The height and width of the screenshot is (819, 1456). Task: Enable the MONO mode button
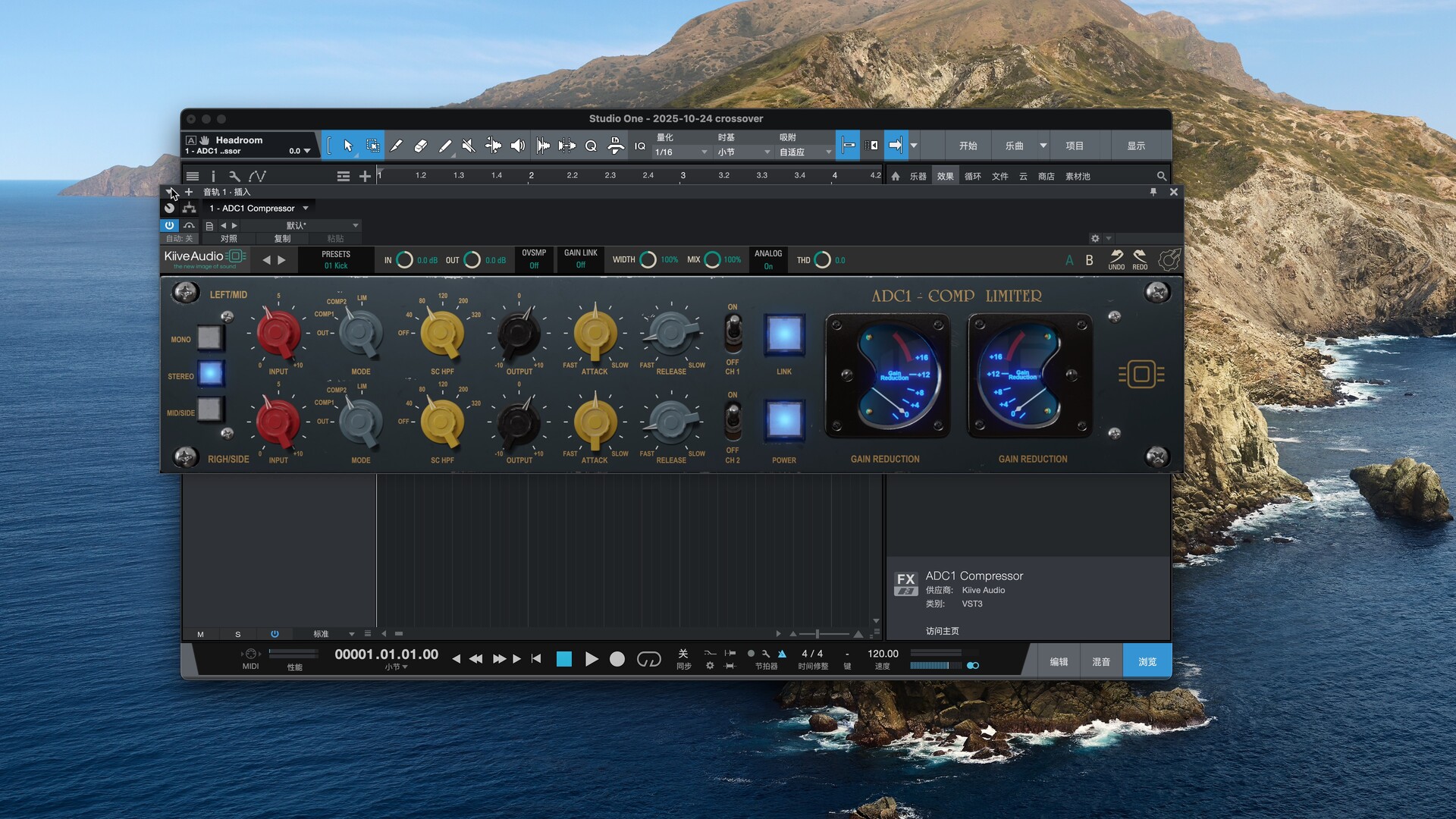click(x=209, y=338)
